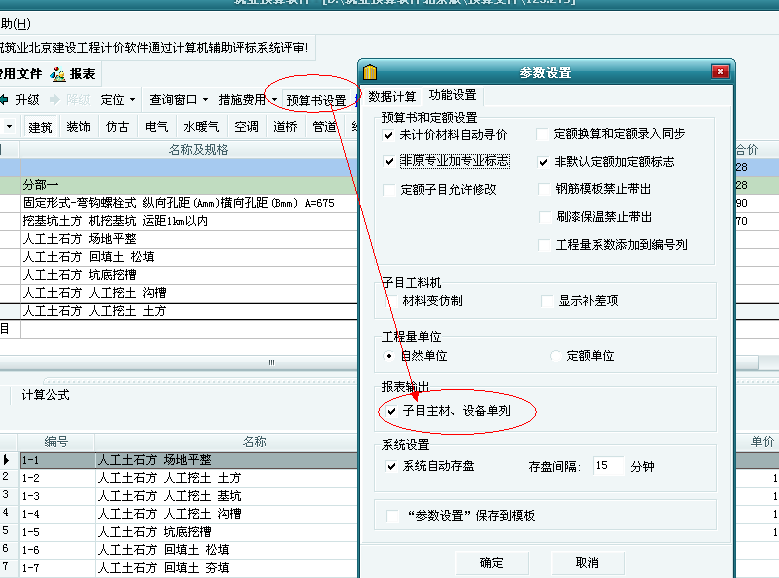Click the 降级 demote arrow icon
Viewport: 779px width, 578px height.
click(x=54, y=99)
